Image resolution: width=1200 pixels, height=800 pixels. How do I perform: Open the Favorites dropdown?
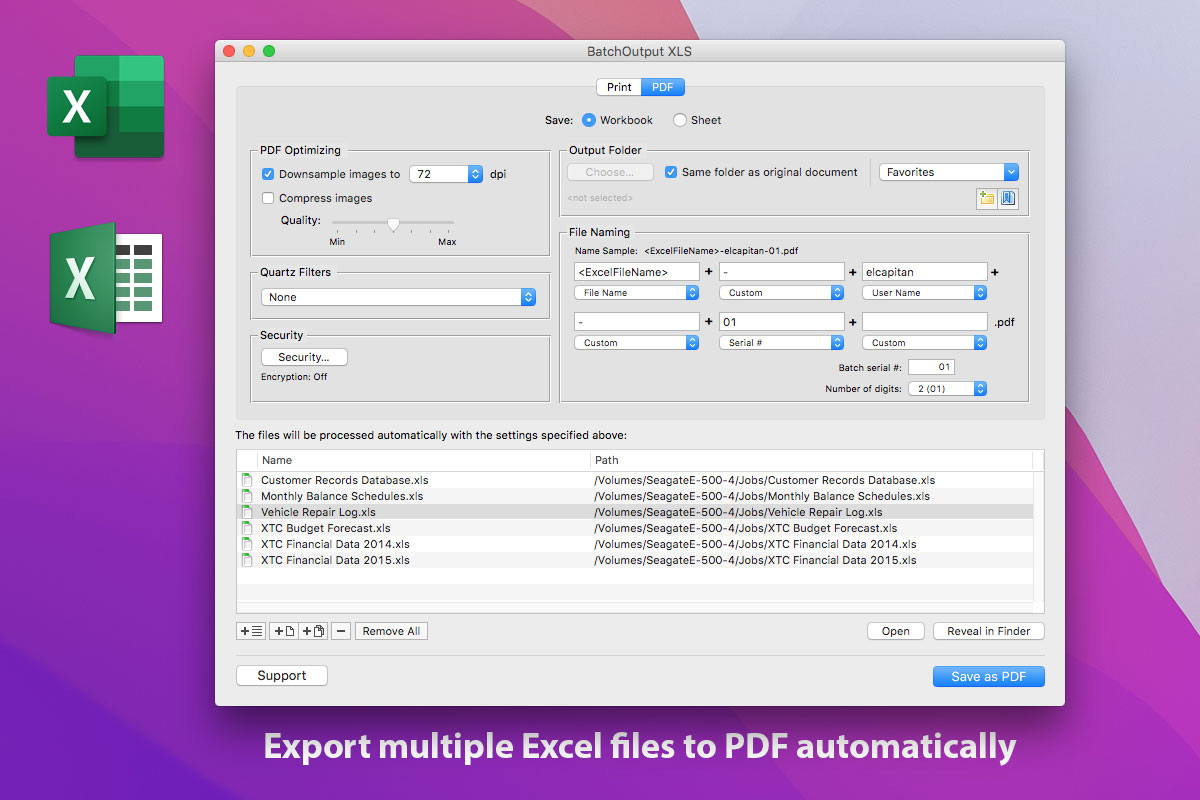click(948, 172)
